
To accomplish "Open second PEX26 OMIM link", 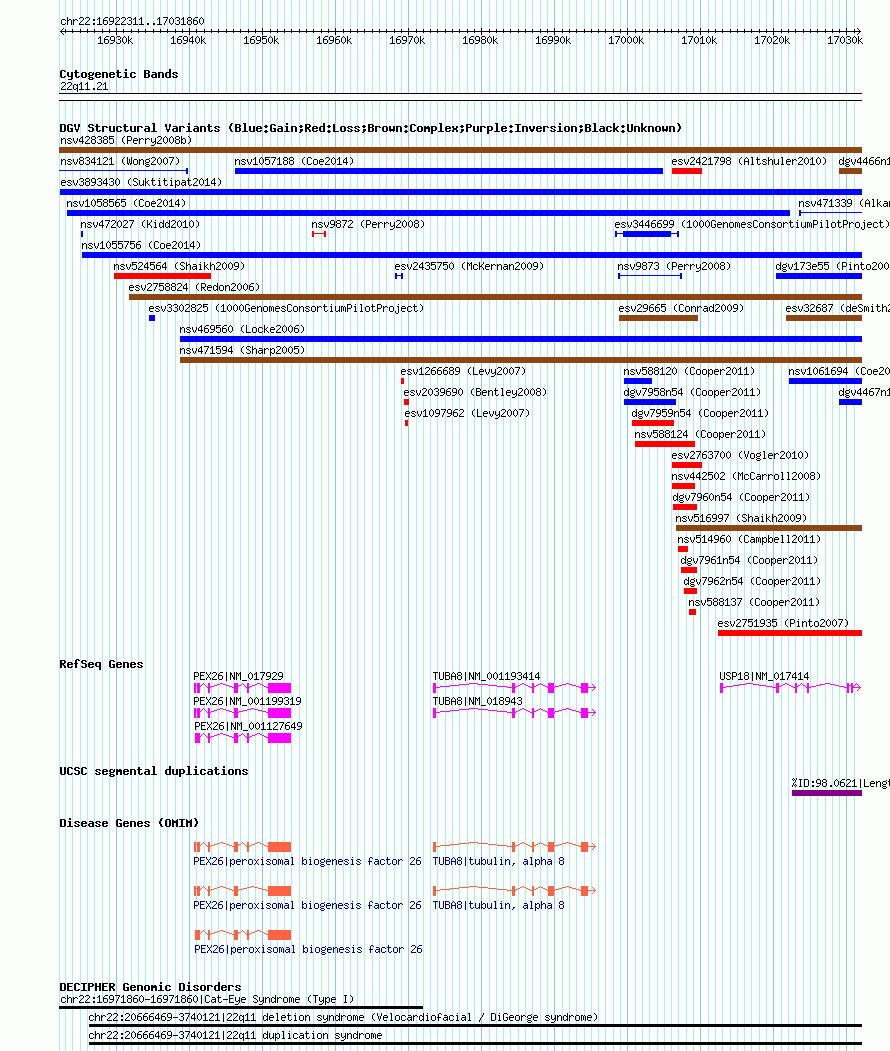I will 308,905.
